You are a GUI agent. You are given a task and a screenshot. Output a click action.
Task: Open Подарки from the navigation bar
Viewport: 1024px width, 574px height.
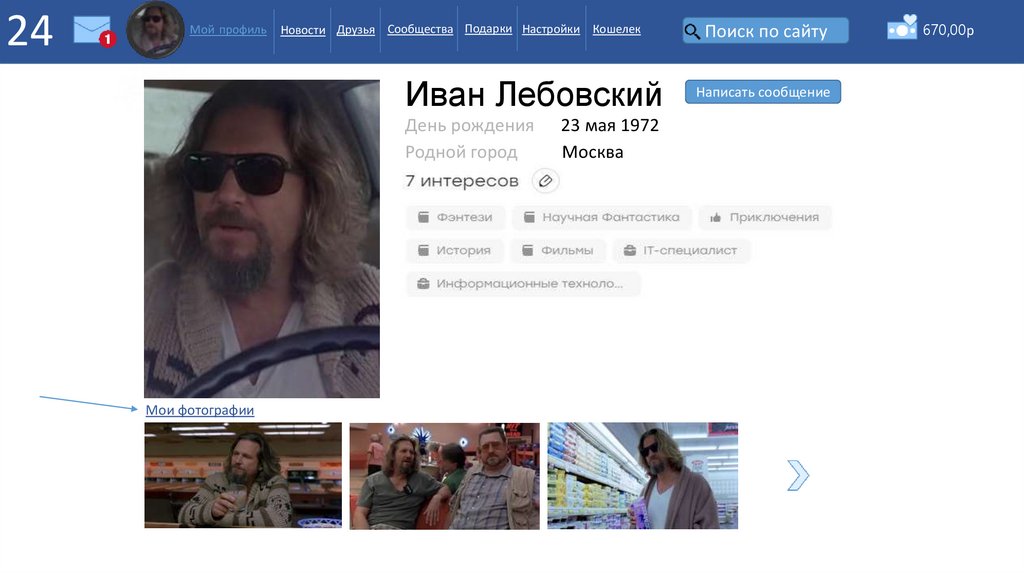pyautogui.click(x=488, y=29)
